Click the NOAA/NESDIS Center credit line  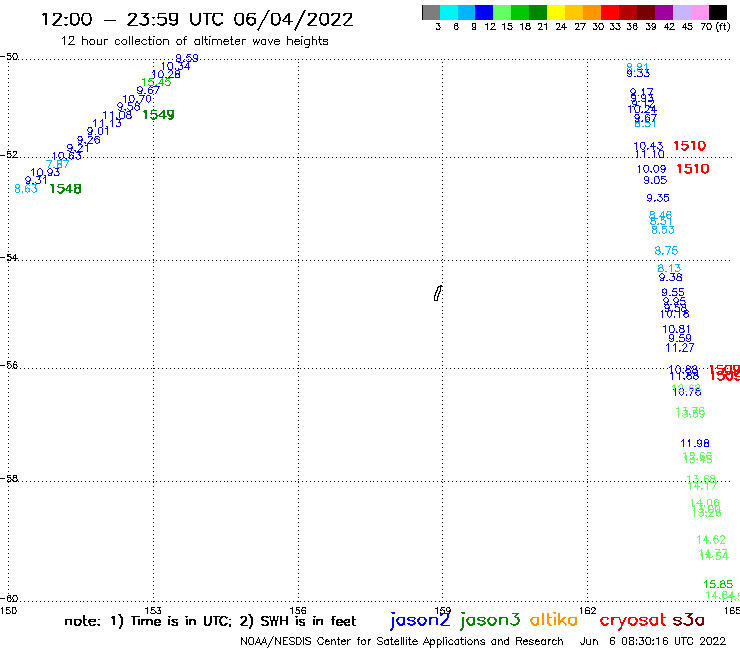click(x=402, y=642)
